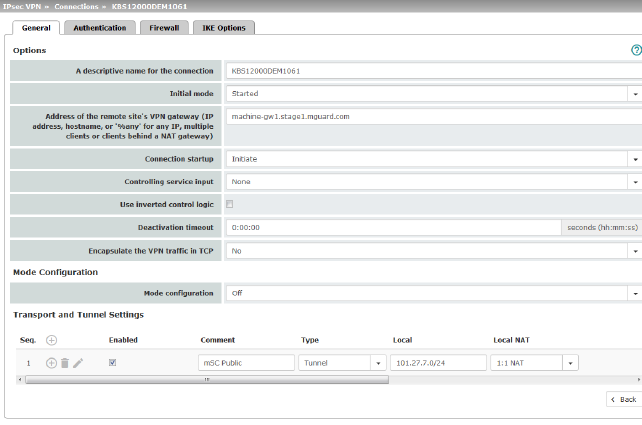Viewport: 642px width, 425px height.
Task: Click the add row icon beside Seq. header
Action: pyautogui.click(x=52, y=340)
